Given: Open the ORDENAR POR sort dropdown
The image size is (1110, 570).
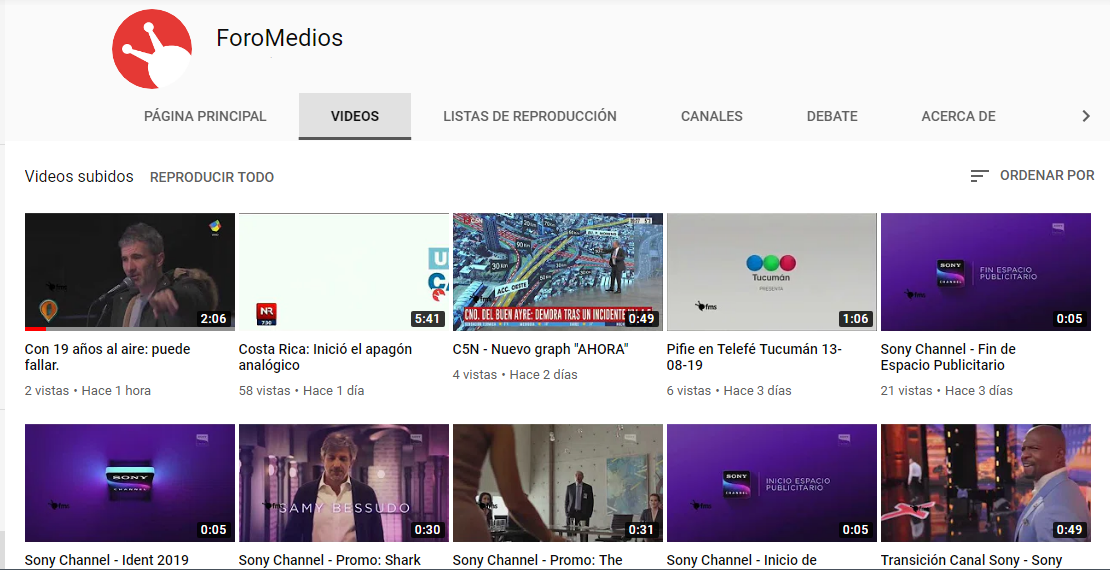Looking at the screenshot, I should pyautogui.click(x=1032, y=176).
